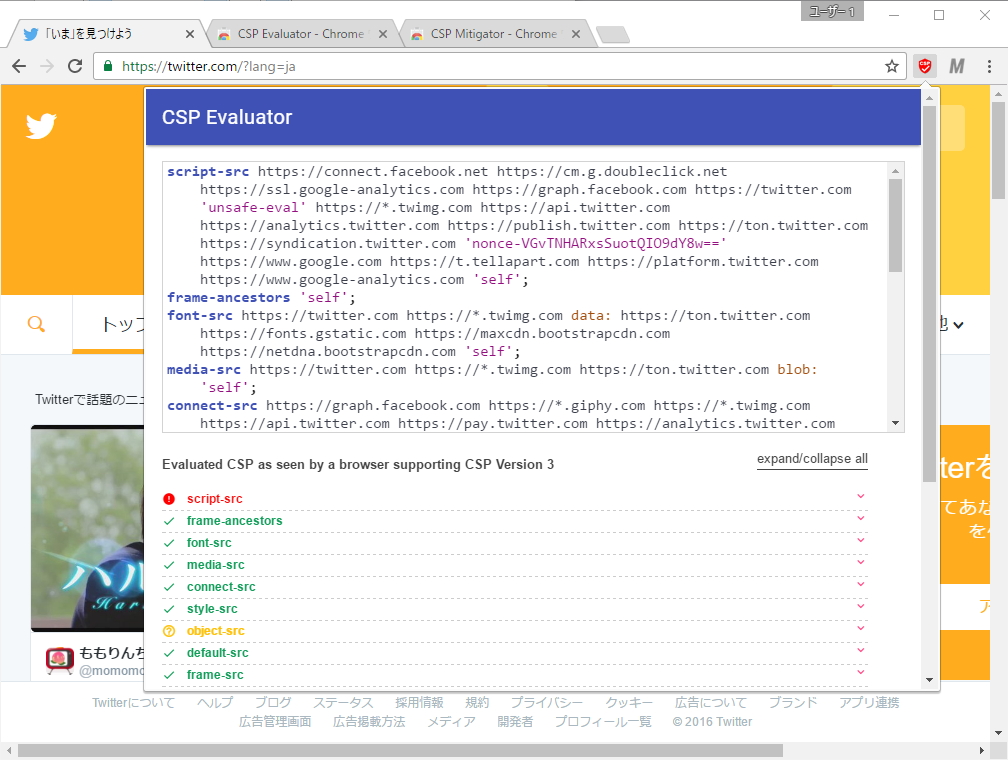Expand the connect-src result chevron
The image size is (1008, 760).
(861, 584)
